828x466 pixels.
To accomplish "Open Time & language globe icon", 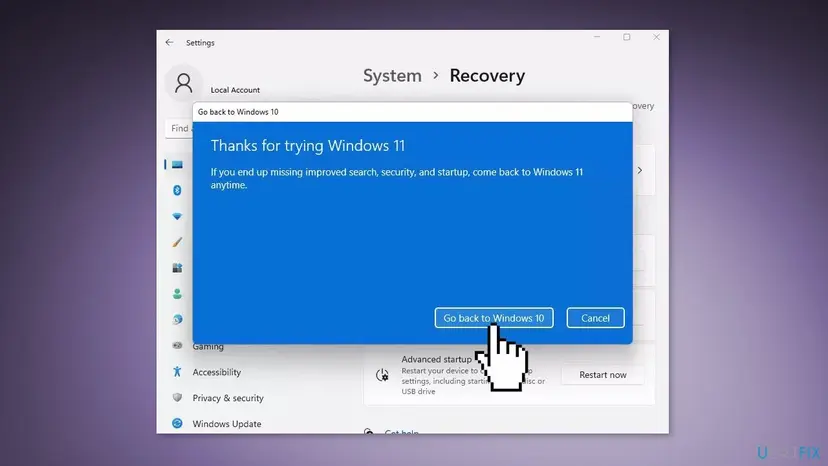I will click(x=177, y=320).
